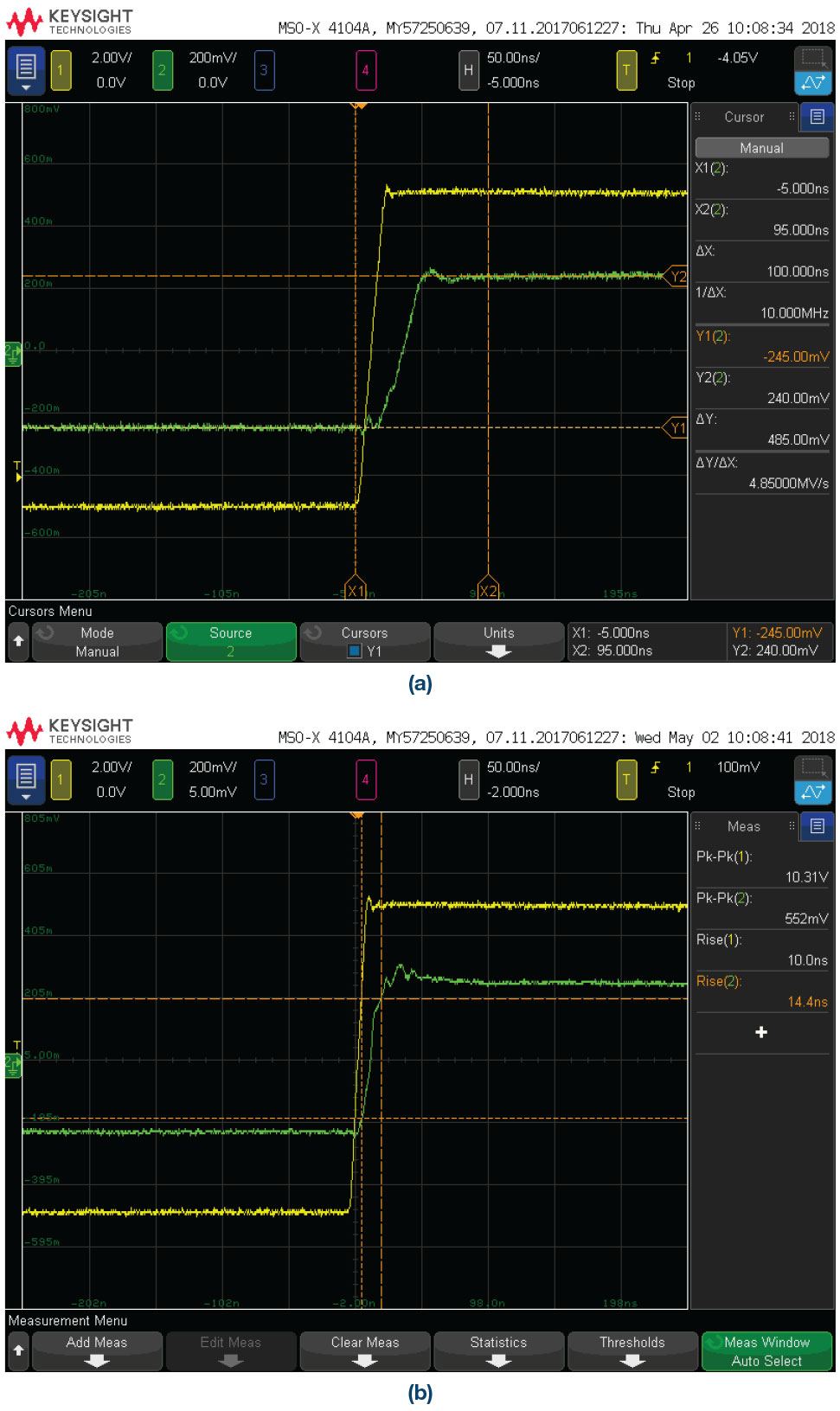Click the Auto Scale icon in top scope
Image resolution: width=840 pixels, height=1411 pixels.
813,83
